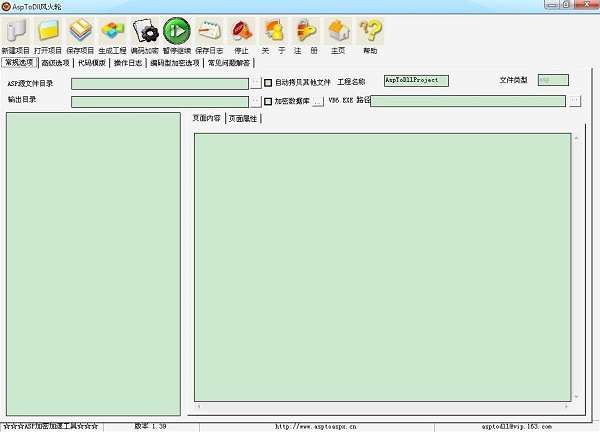Switch to the 操作日志 (Operation Log) tab
This screenshot has height=432, width=600.
[x=128, y=63]
